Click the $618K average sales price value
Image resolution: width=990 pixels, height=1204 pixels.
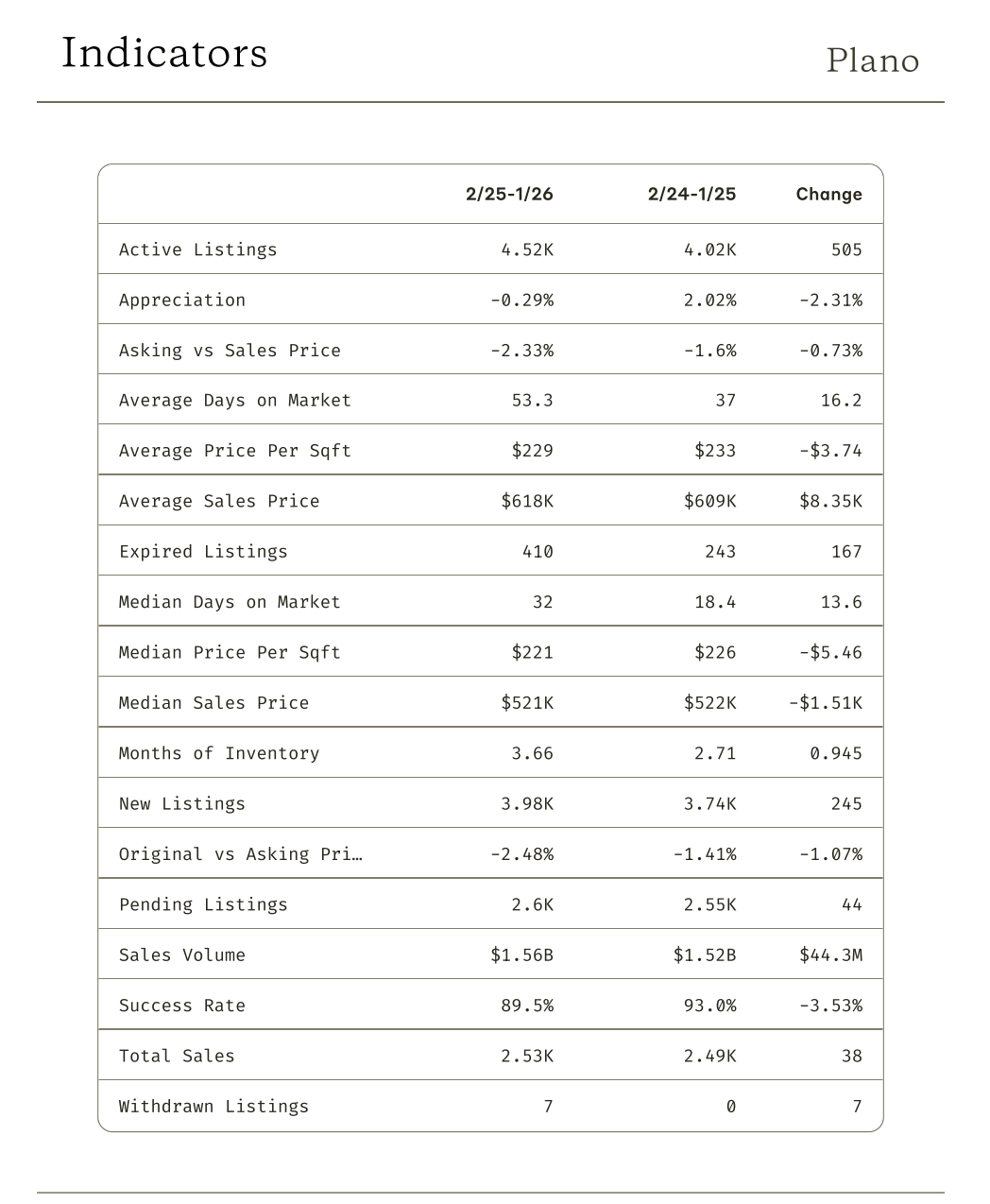click(527, 501)
